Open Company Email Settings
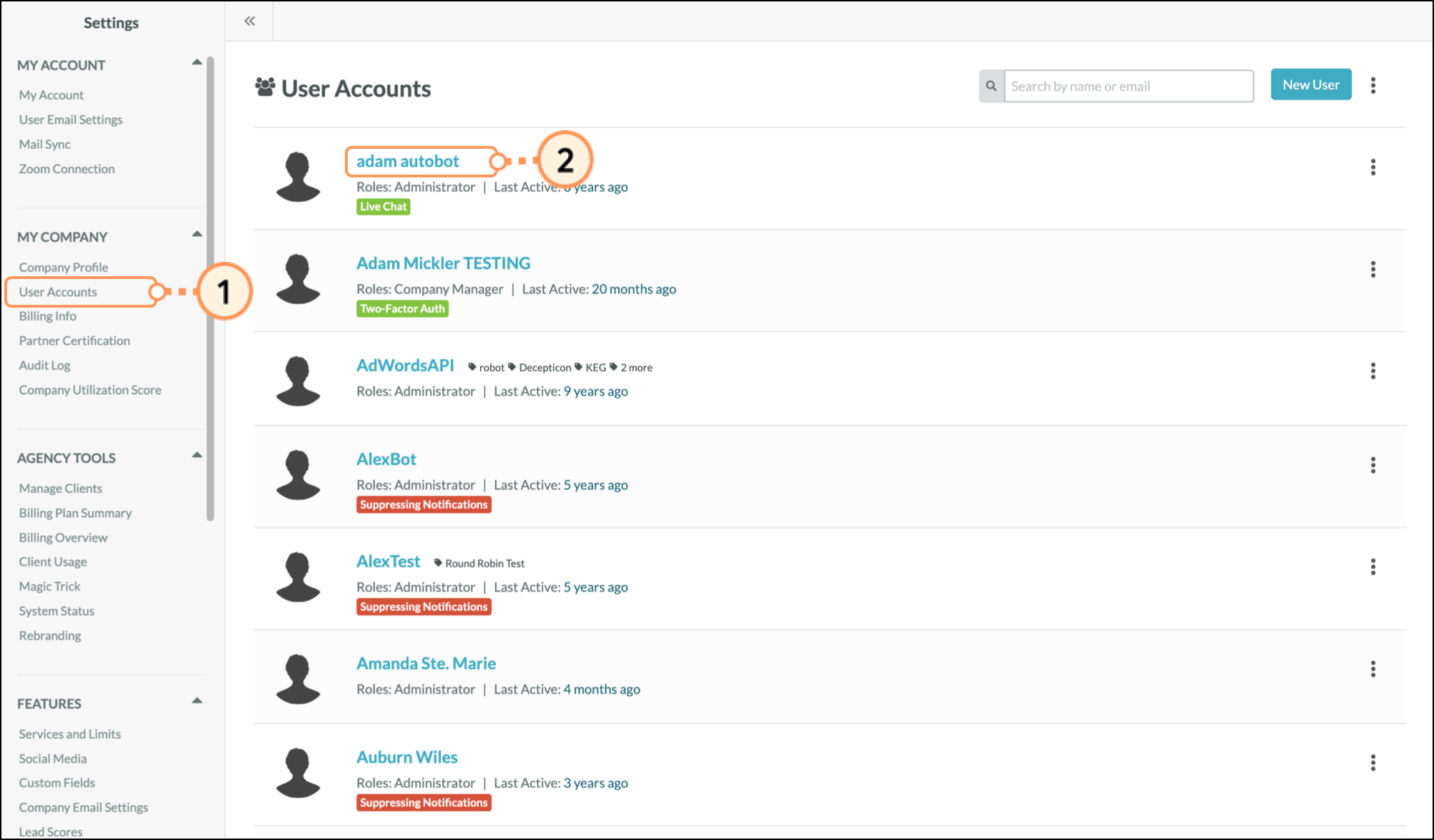The image size is (1434, 840). coord(83,807)
